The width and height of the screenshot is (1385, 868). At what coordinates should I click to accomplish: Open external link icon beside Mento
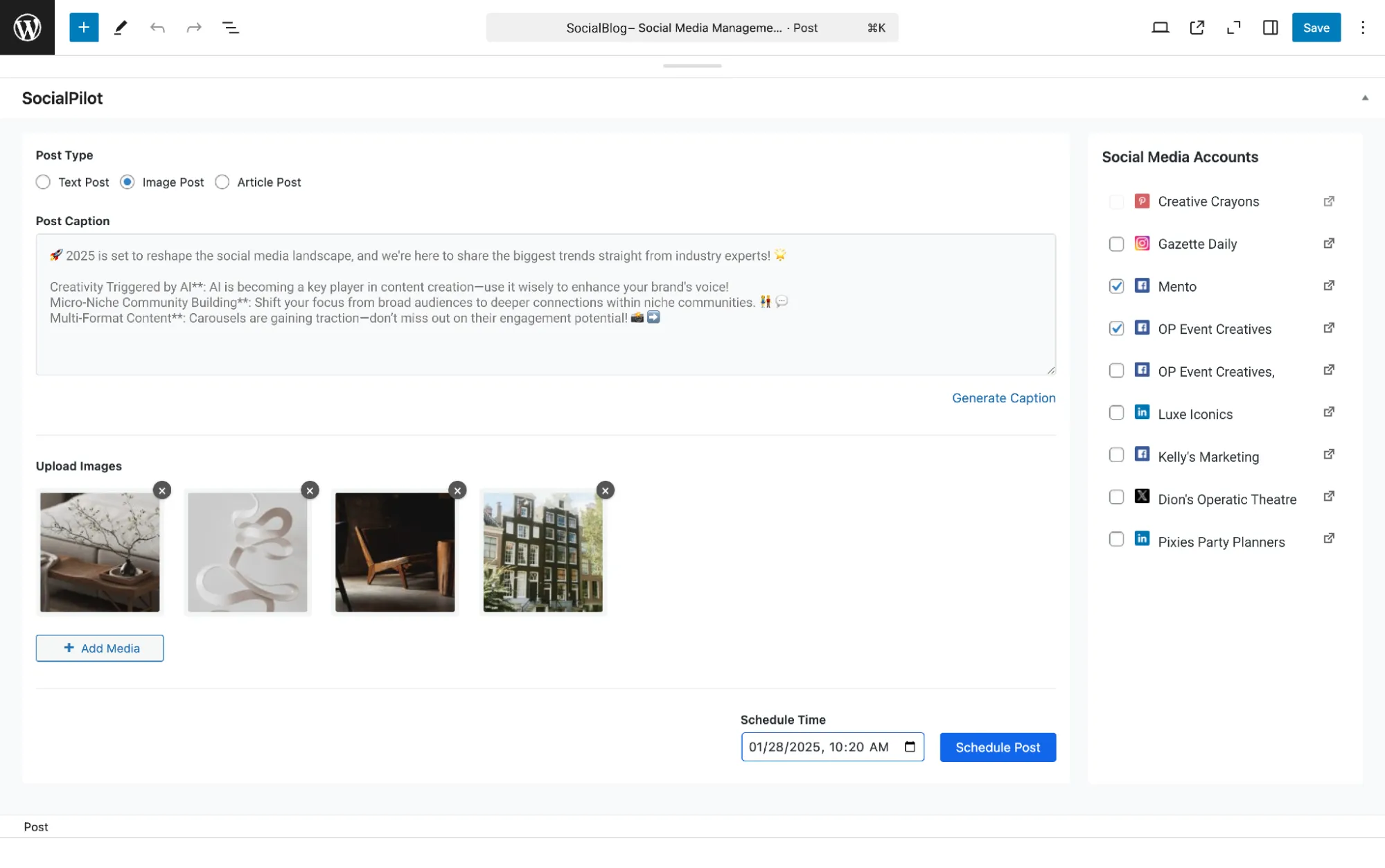pos(1328,285)
